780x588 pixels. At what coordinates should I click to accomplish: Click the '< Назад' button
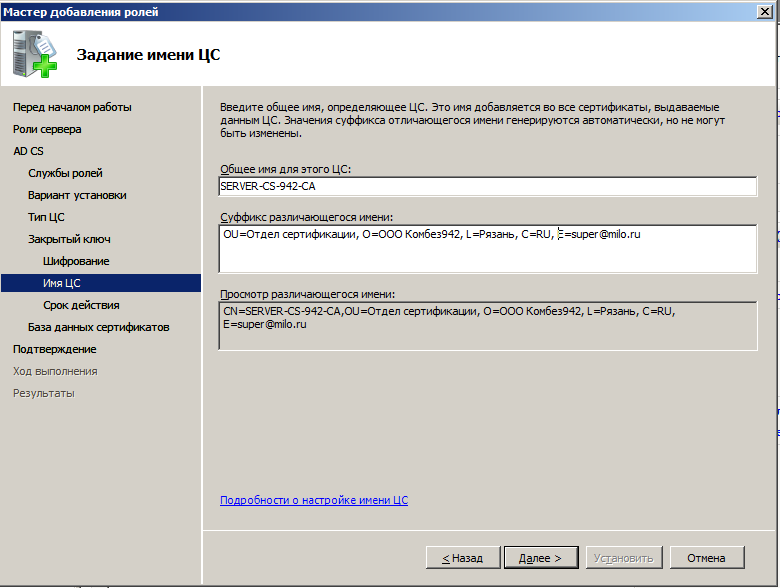(x=463, y=558)
